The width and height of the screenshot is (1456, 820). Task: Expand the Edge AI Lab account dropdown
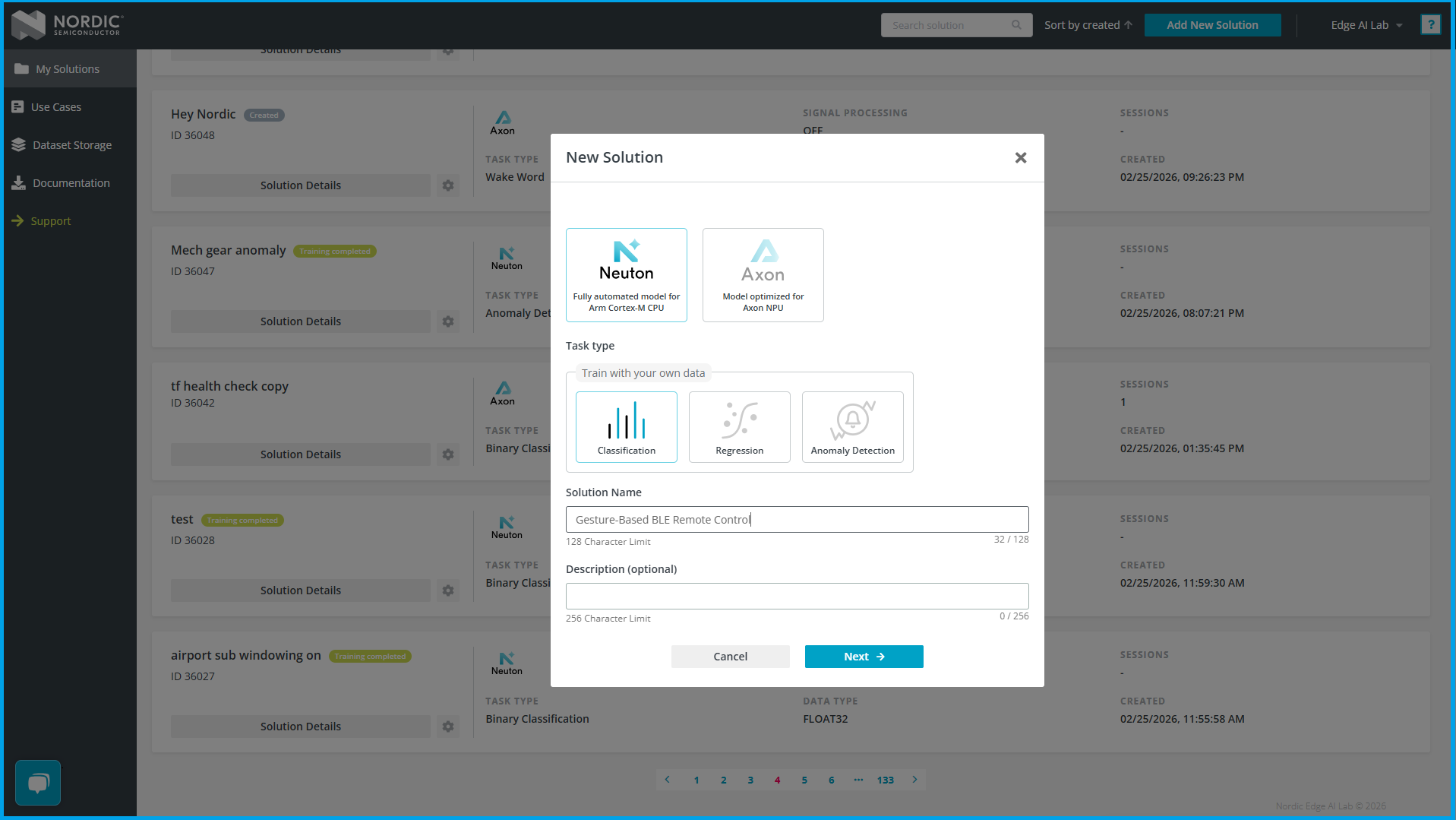point(1366,25)
